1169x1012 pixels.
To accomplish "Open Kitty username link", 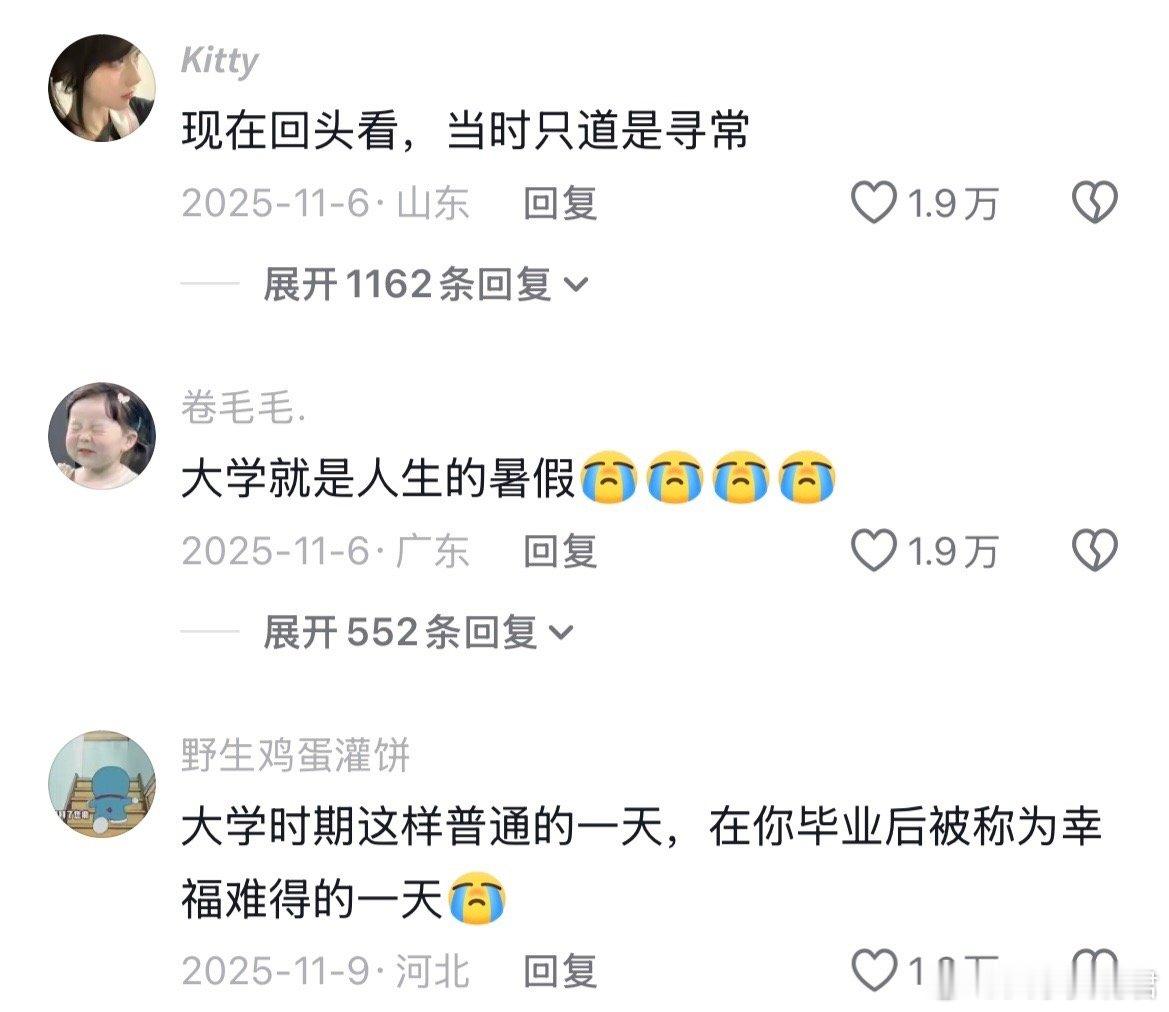I will click(220, 60).
